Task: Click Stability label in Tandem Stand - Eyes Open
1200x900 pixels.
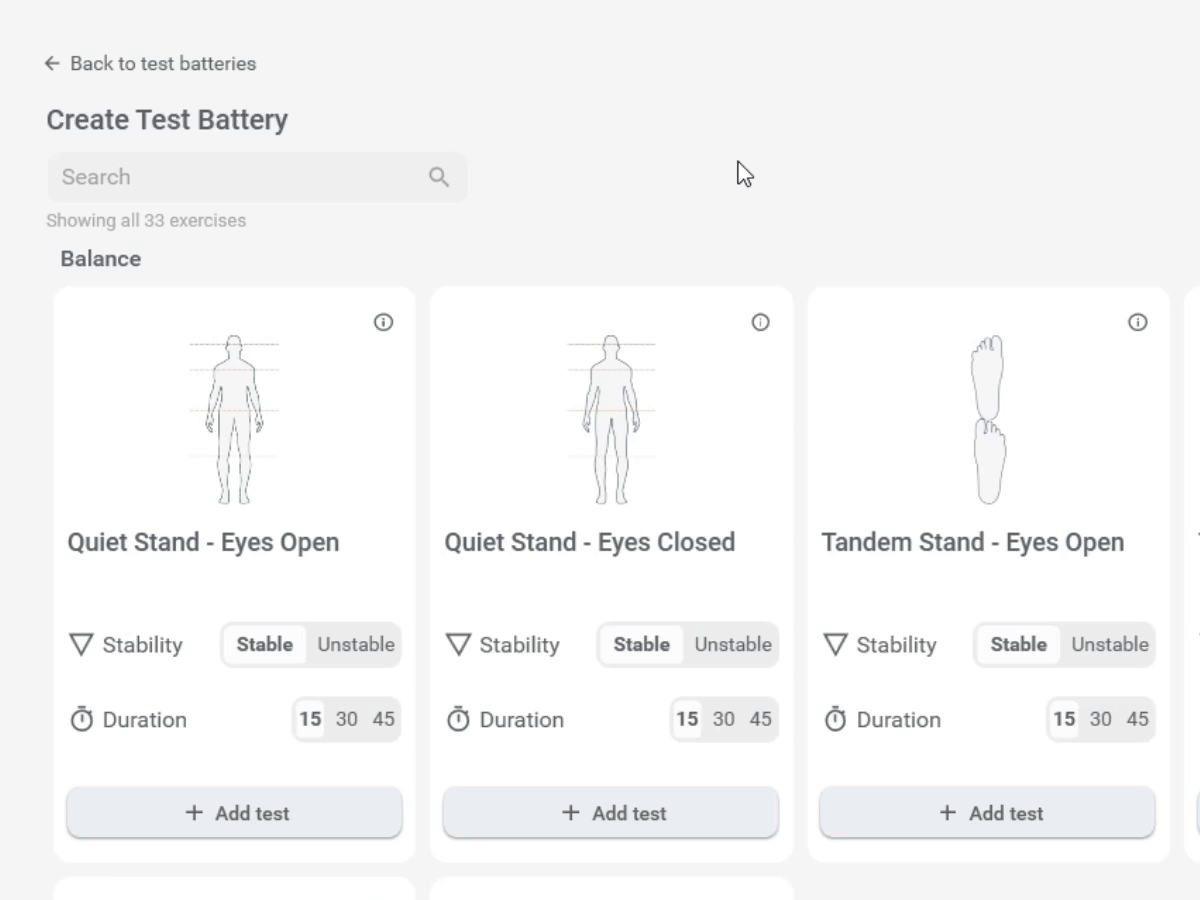Action: [896, 645]
